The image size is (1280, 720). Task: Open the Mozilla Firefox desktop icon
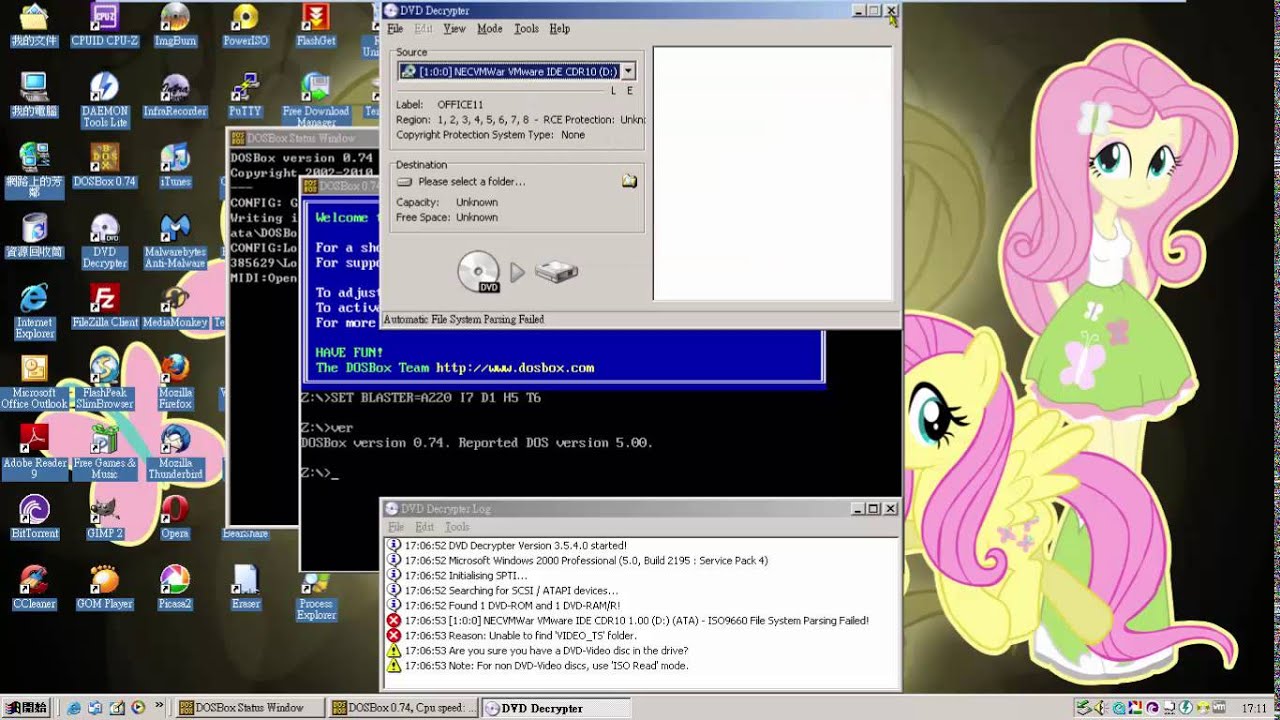pos(175,382)
